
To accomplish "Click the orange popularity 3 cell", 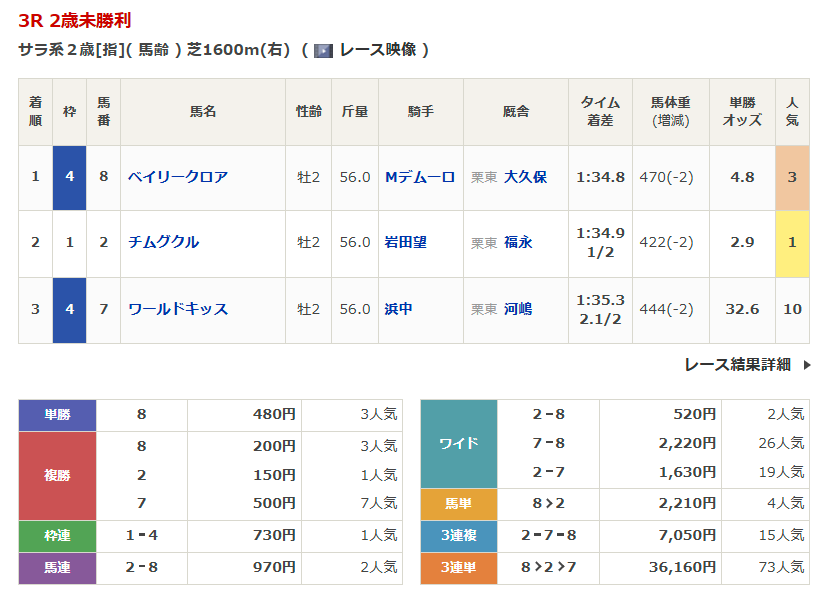I will point(792,177).
